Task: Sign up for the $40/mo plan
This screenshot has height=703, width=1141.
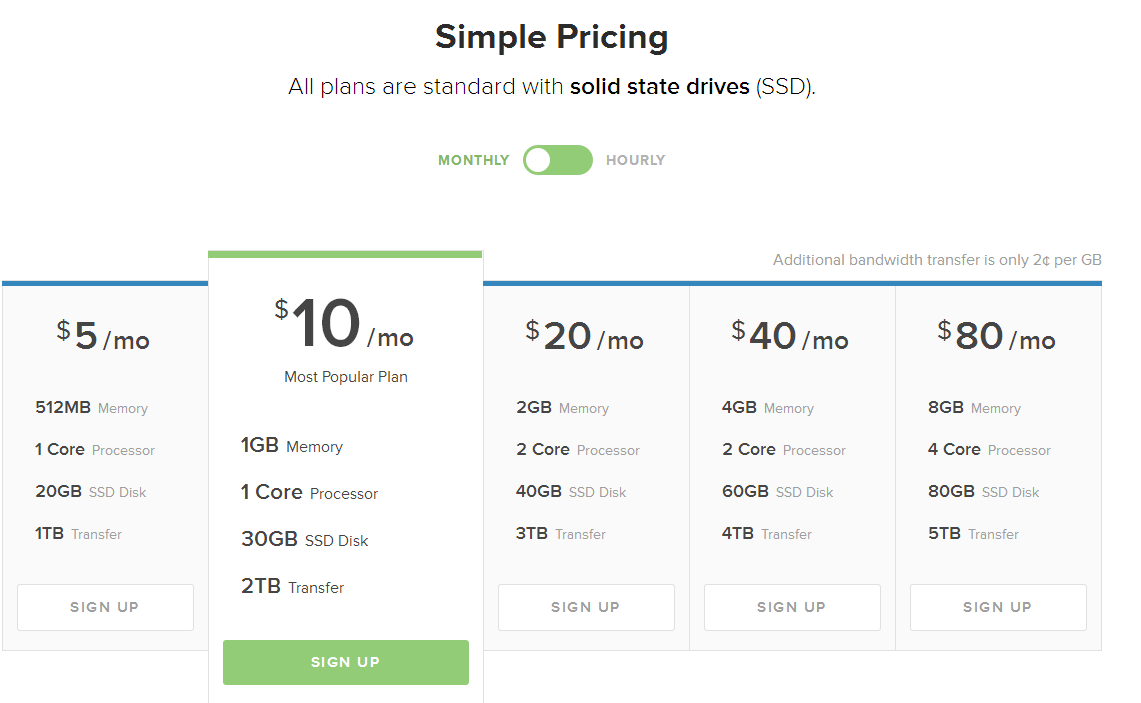Action: click(792, 607)
